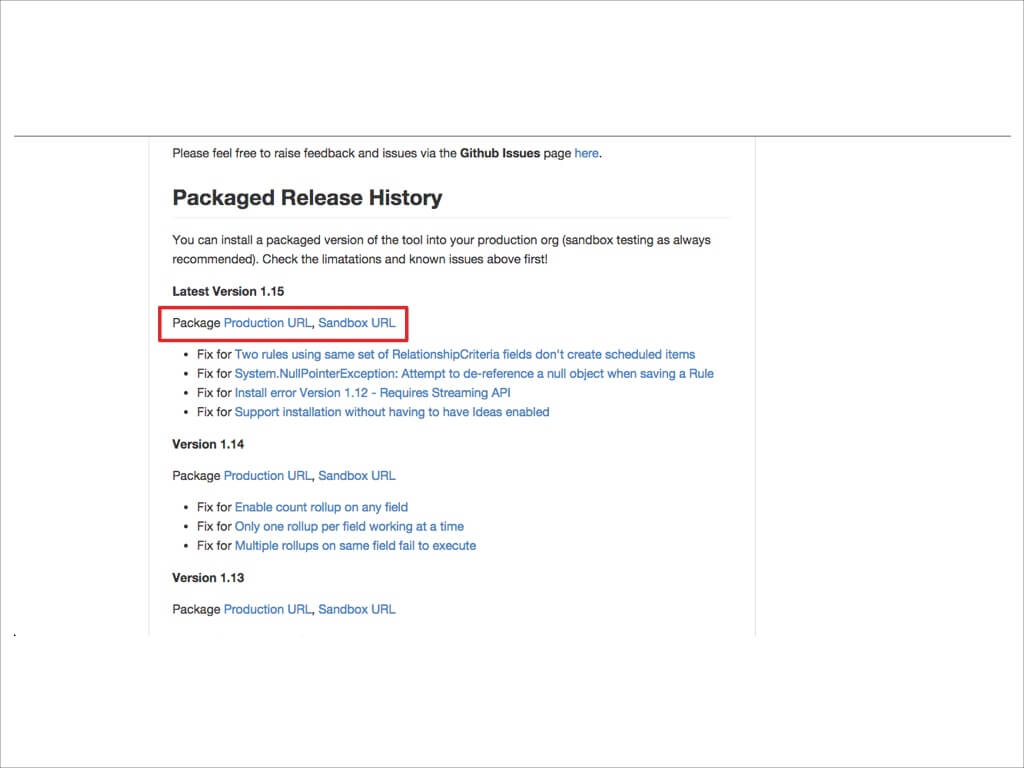Open 'Enable count rollup on any field' link

(x=321, y=507)
